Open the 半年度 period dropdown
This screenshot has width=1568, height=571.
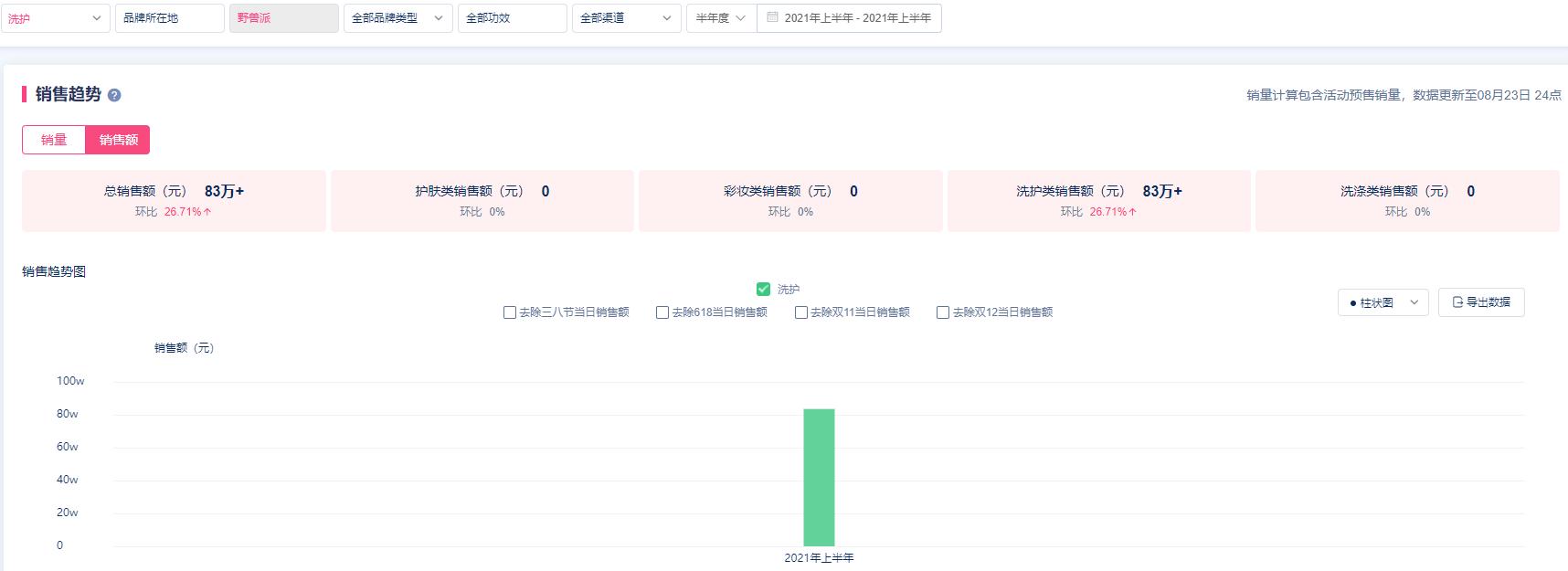pos(722,18)
